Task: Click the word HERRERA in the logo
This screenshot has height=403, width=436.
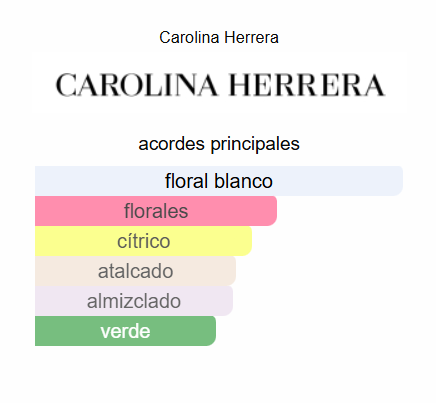Action: point(307,85)
